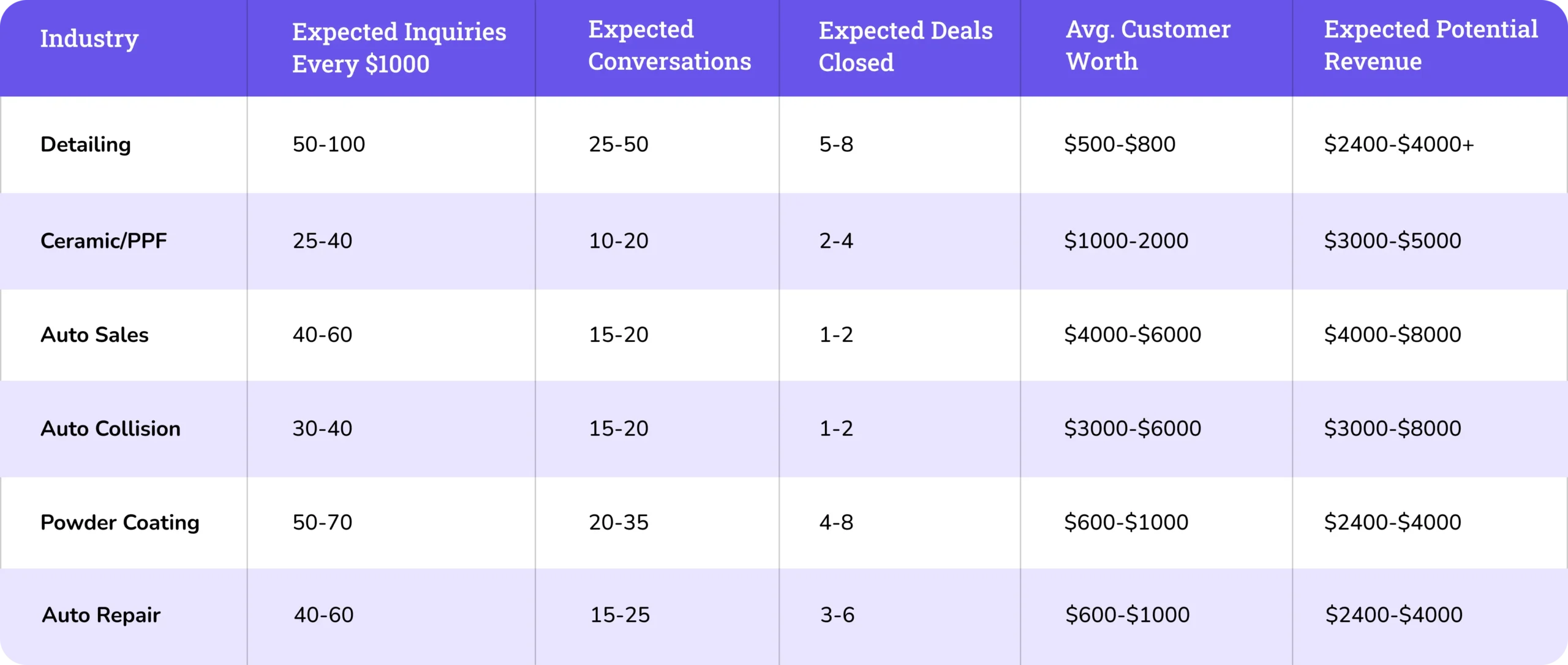The width and height of the screenshot is (1568, 665).
Task: Select the Auto Collision industry cell
Action: (110, 428)
